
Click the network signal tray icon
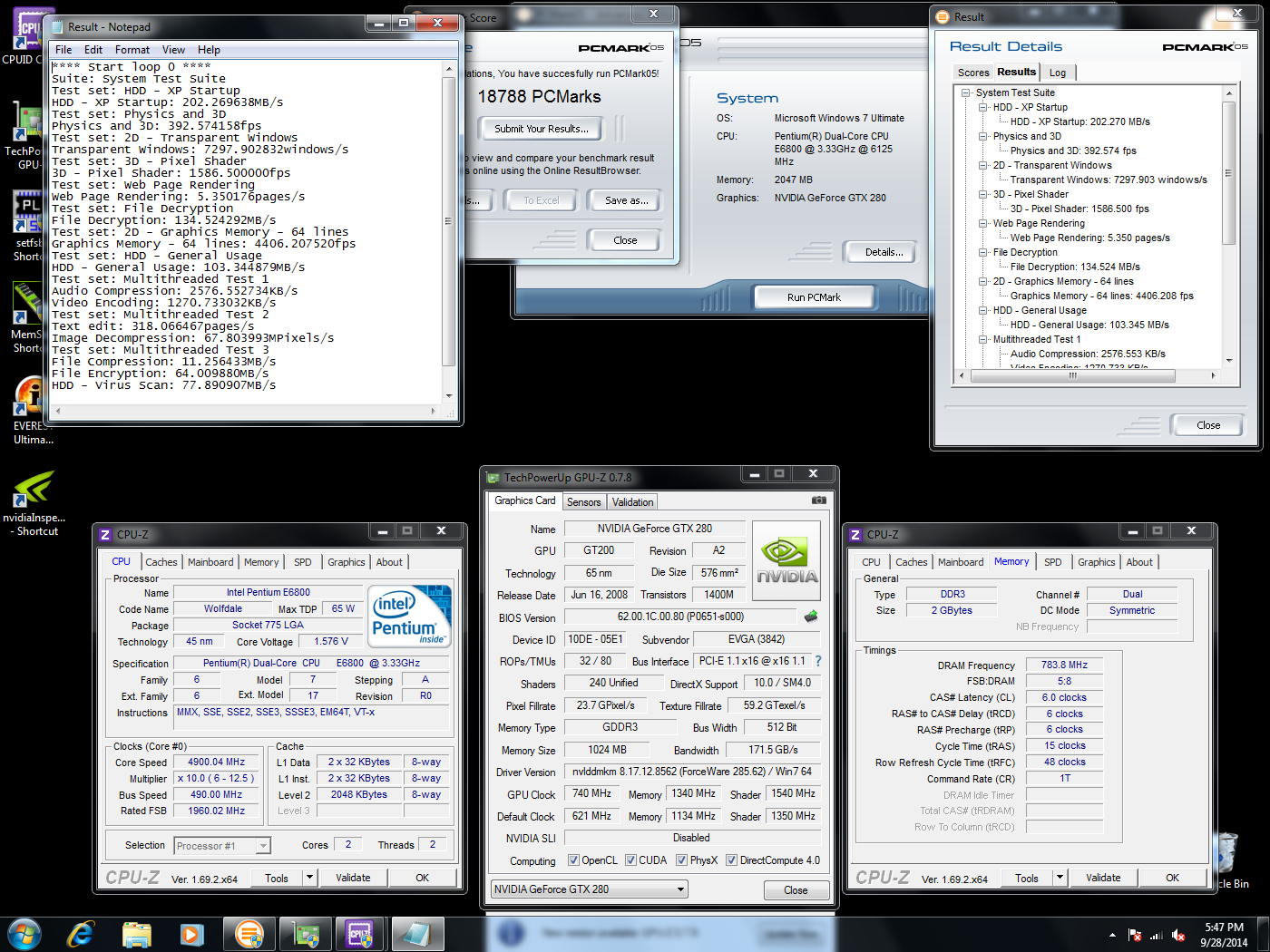point(1156,935)
